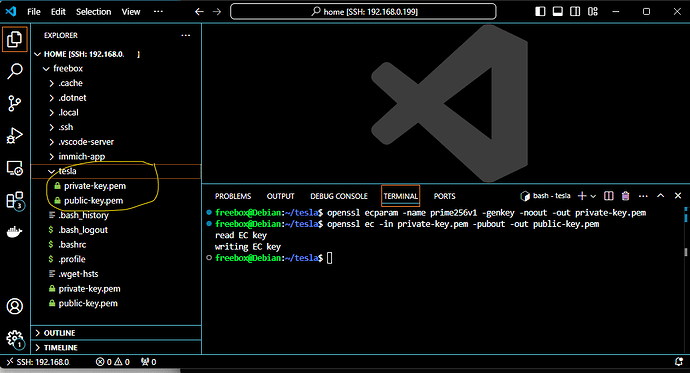
Task: Open the Selection menu
Action: click(93, 12)
